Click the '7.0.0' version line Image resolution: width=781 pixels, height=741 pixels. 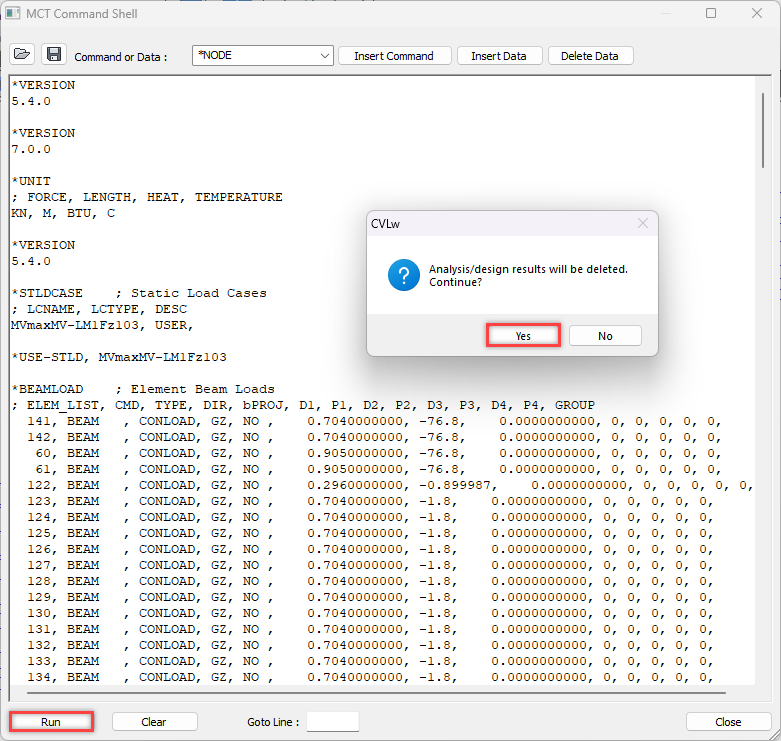[x=31, y=149]
